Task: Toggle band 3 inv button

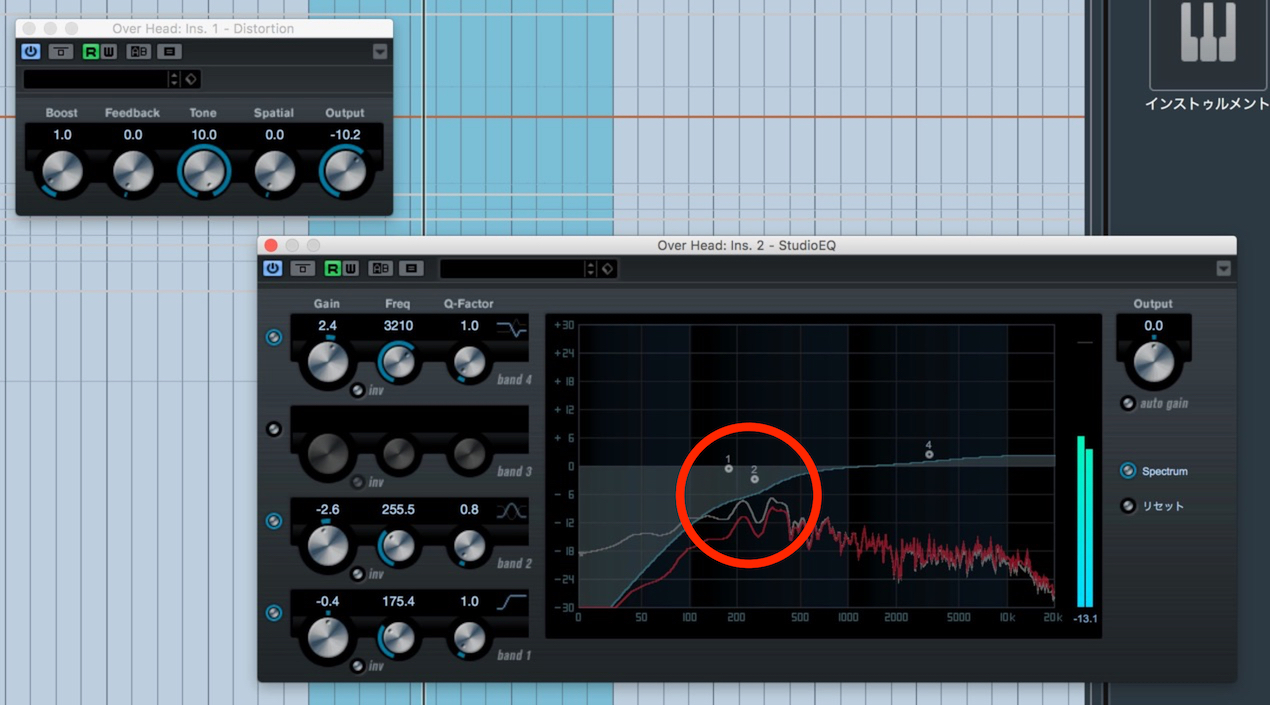Action: coord(358,482)
